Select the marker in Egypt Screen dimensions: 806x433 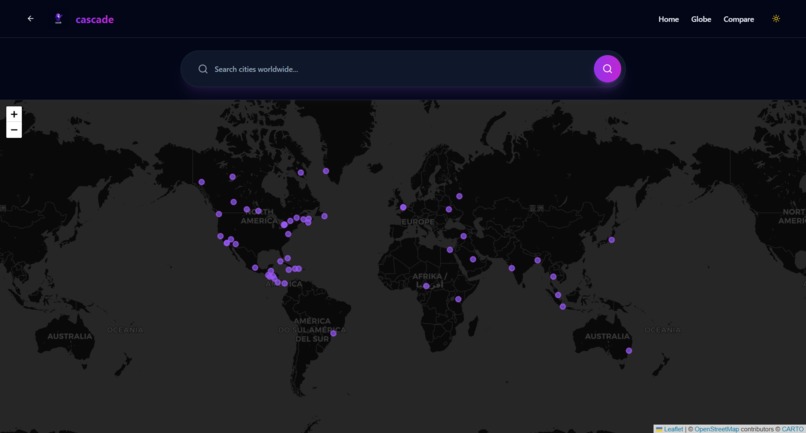[450, 250]
